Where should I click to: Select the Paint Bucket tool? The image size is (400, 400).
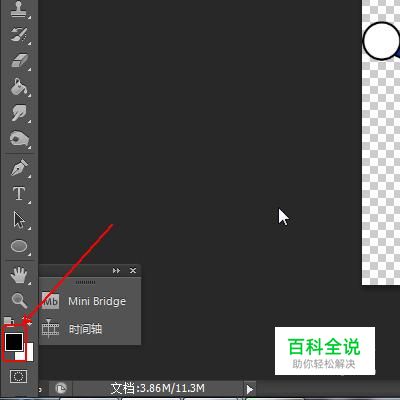(19, 87)
